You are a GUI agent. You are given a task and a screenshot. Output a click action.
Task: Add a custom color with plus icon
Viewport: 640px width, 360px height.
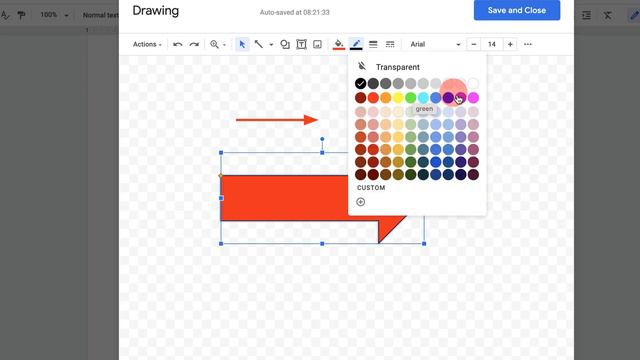360,202
